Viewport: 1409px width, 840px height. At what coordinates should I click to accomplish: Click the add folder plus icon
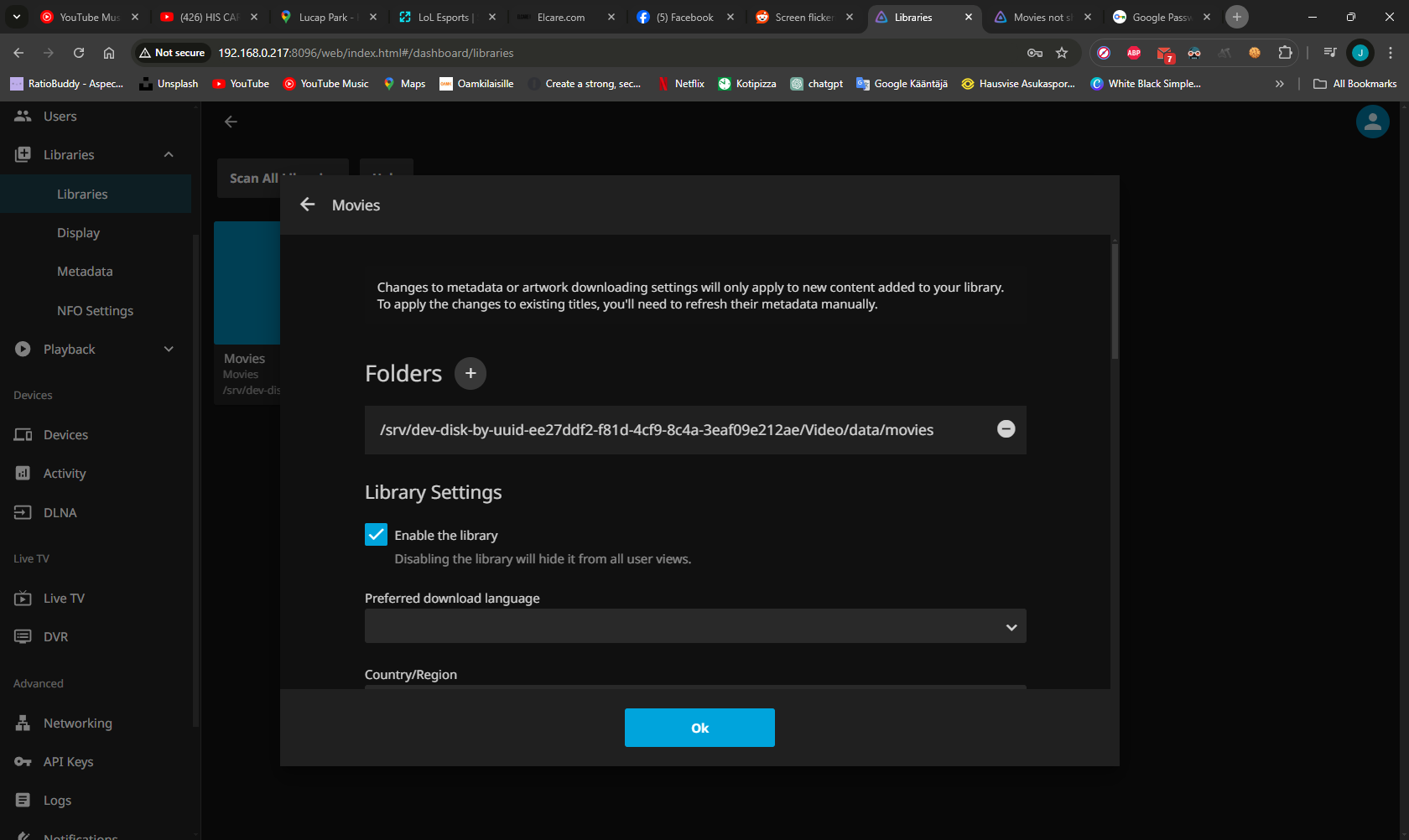coord(471,373)
